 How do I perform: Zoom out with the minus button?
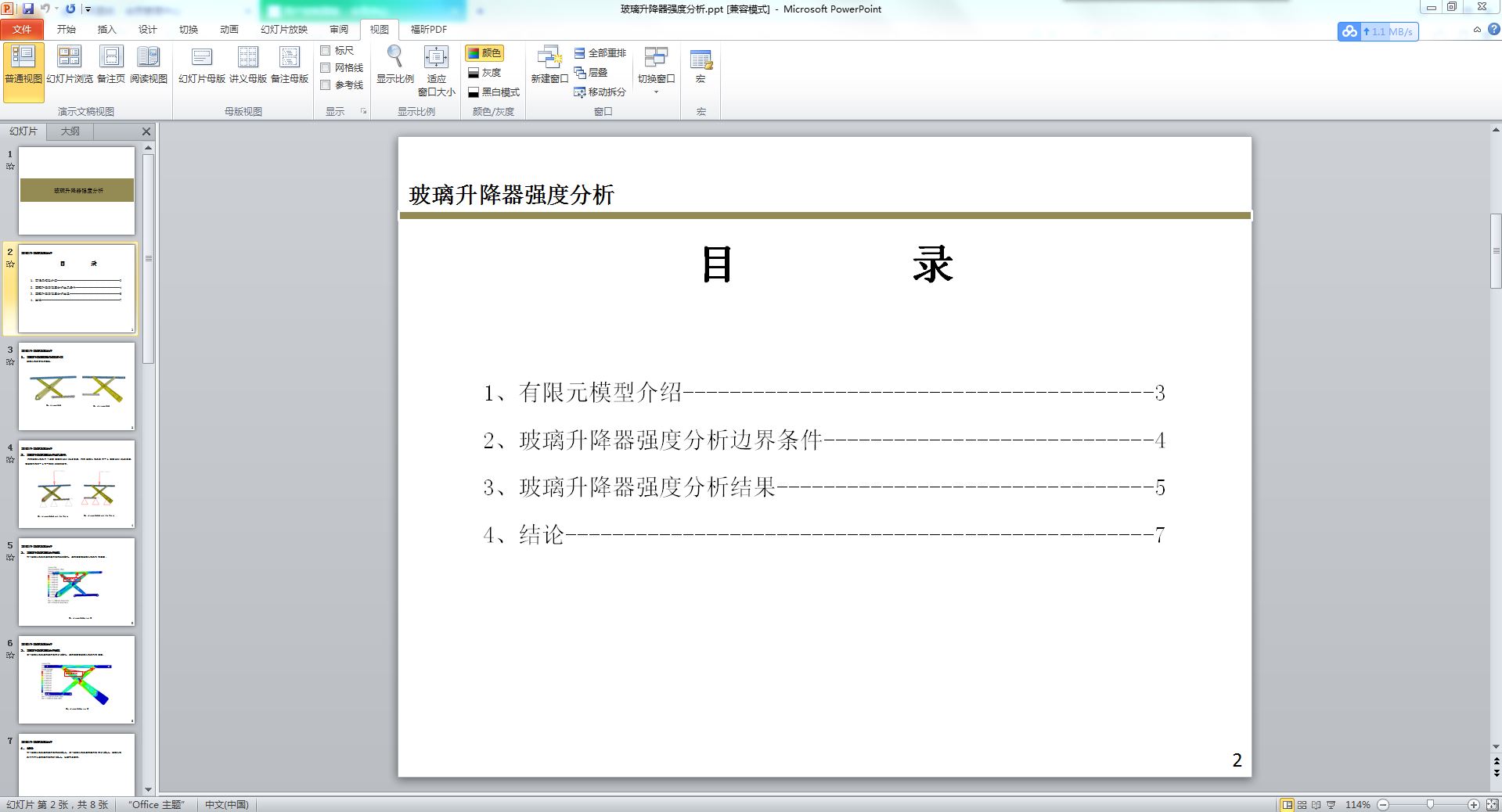[x=1383, y=804]
